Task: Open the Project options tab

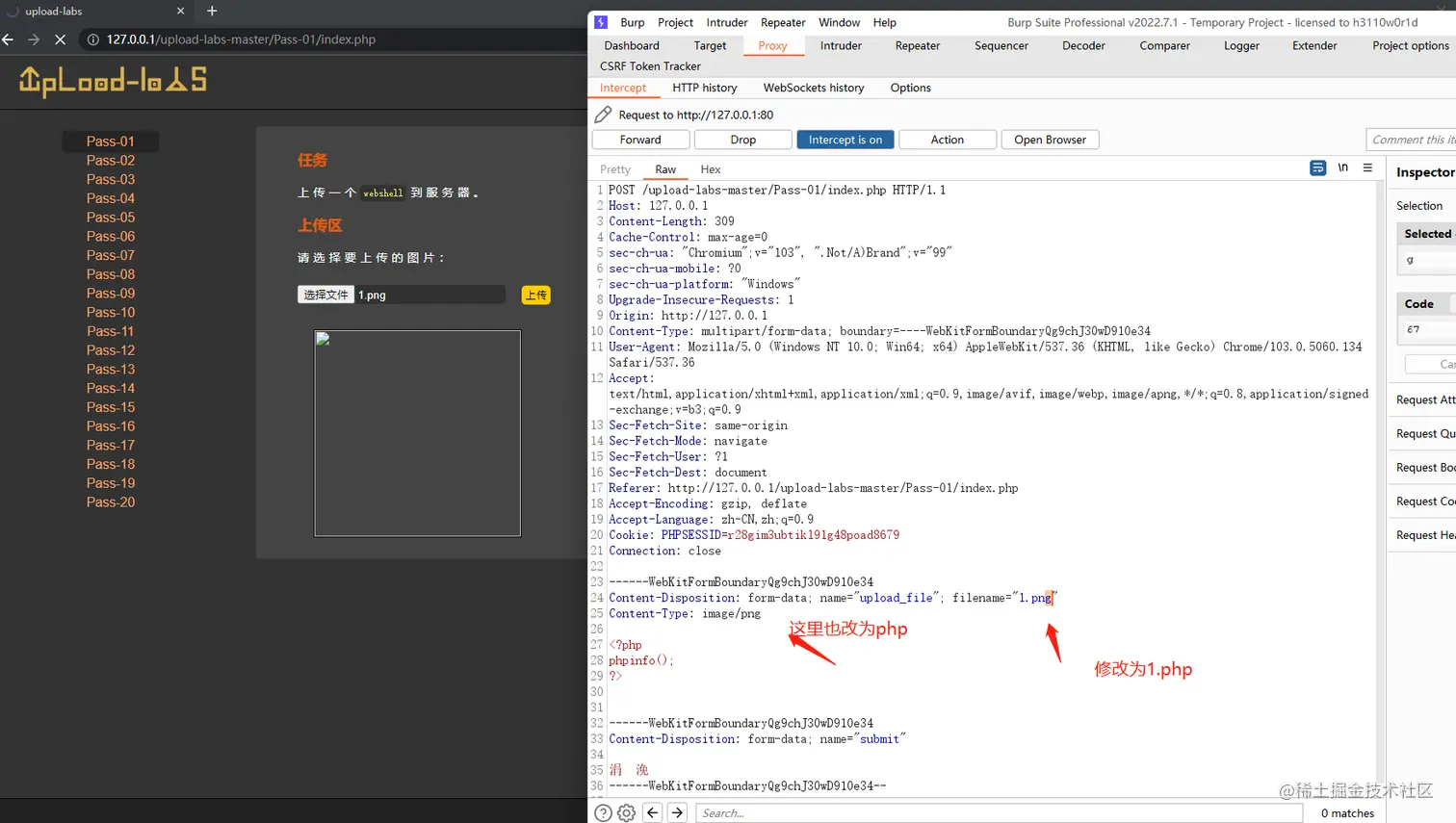Action: click(1410, 45)
